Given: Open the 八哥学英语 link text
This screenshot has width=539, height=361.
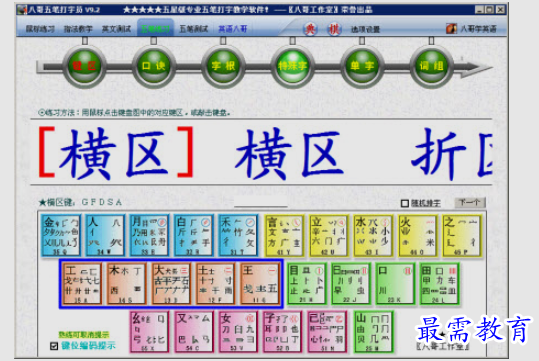Looking at the screenshot, I should (x=478, y=29).
